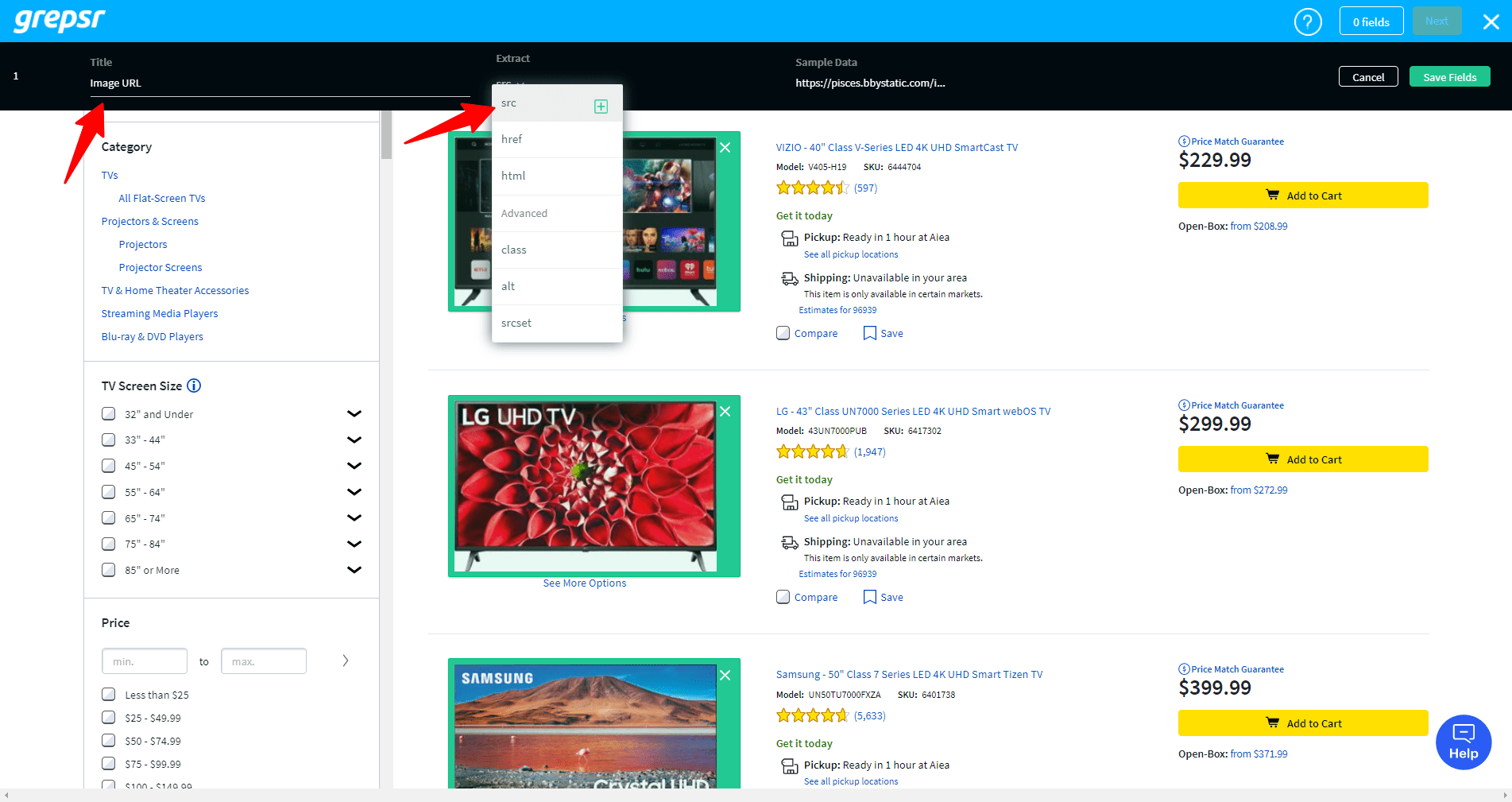Choose html in the Extract dropdown
1512x802 pixels.
coord(557,176)
